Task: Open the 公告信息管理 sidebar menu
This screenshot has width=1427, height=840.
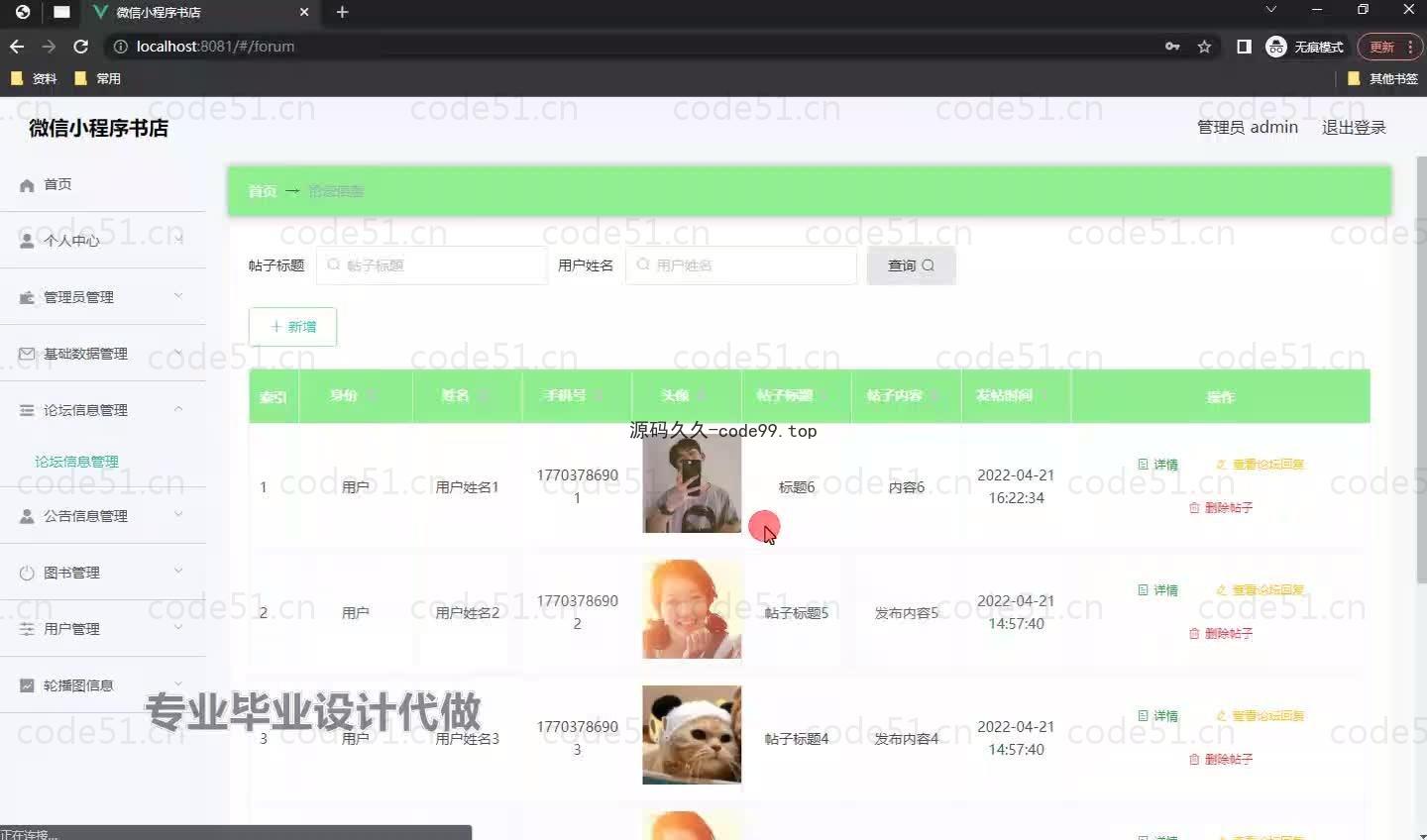Action: click(x=103, y=516)
